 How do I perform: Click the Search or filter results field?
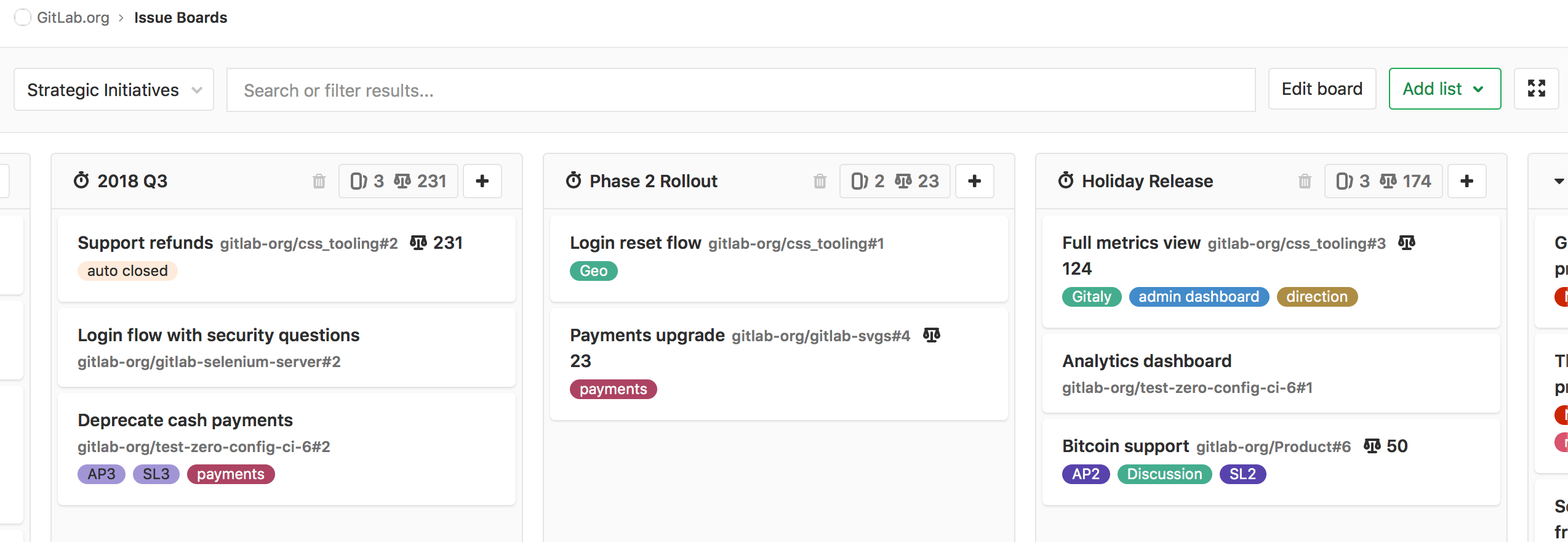click(740, 90)
